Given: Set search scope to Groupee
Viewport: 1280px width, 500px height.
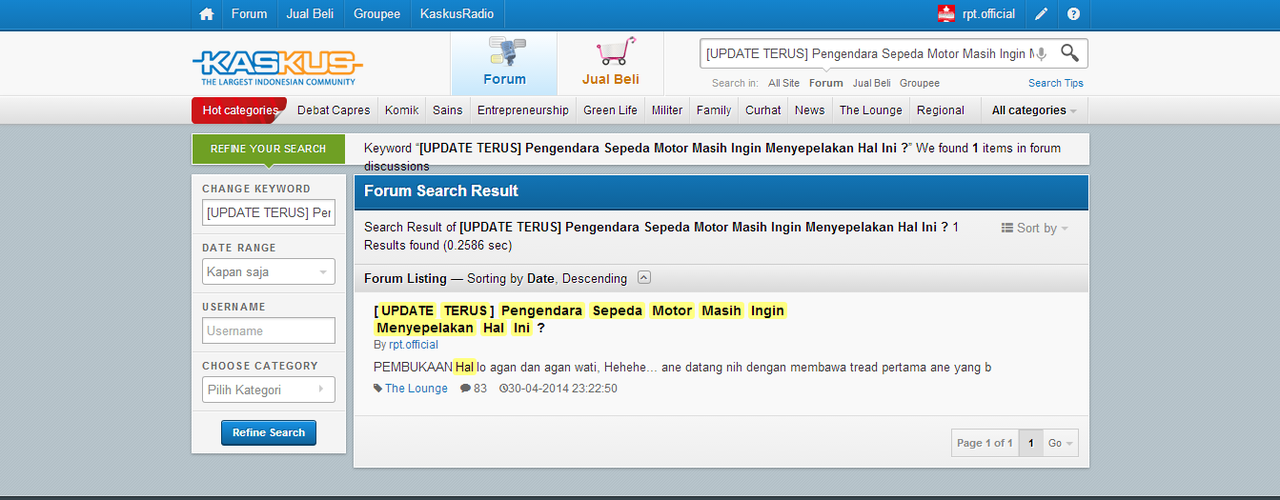Looking at the screenshot, I should [919, 83].
